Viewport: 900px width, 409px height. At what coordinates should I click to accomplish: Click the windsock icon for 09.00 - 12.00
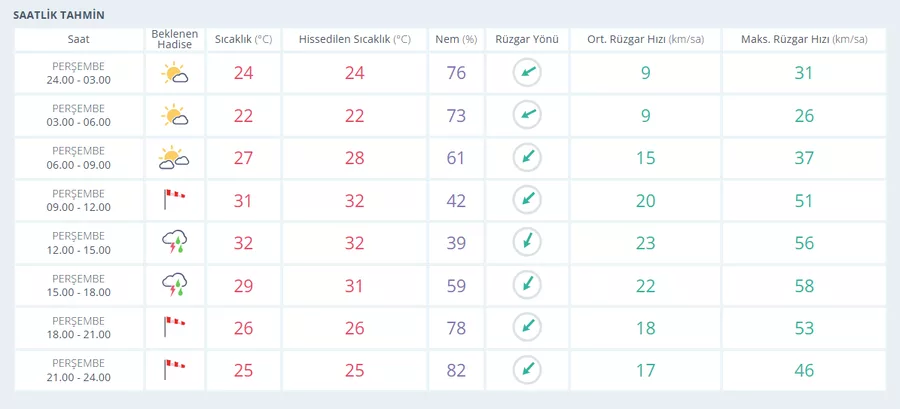(x=174, y=201)
